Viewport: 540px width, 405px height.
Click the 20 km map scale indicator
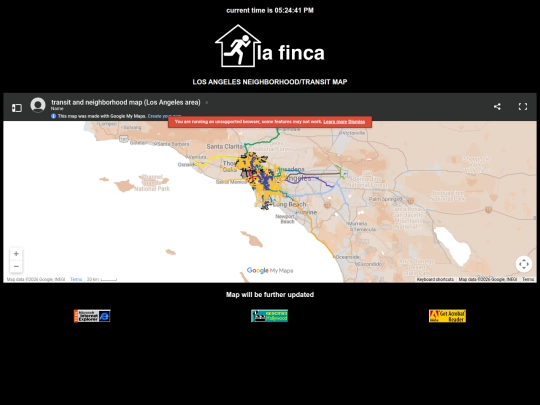pos(102,279)
